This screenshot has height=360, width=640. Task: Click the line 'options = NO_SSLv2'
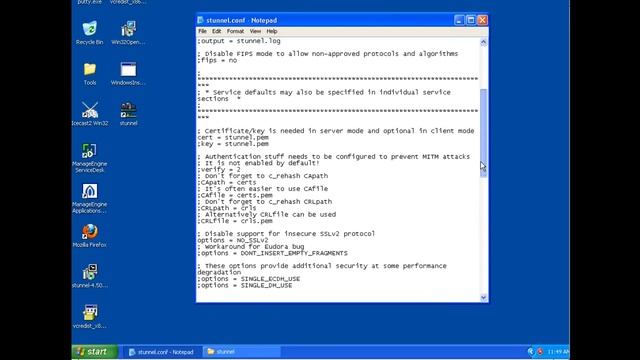pos(233,240)
